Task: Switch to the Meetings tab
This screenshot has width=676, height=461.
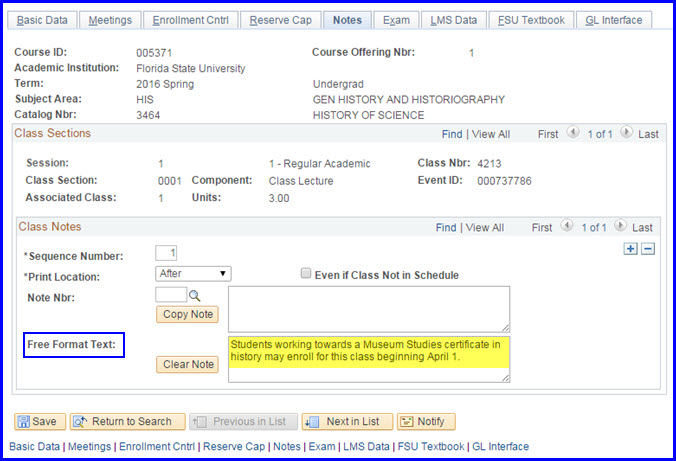Action: click(x=110, y=20)
